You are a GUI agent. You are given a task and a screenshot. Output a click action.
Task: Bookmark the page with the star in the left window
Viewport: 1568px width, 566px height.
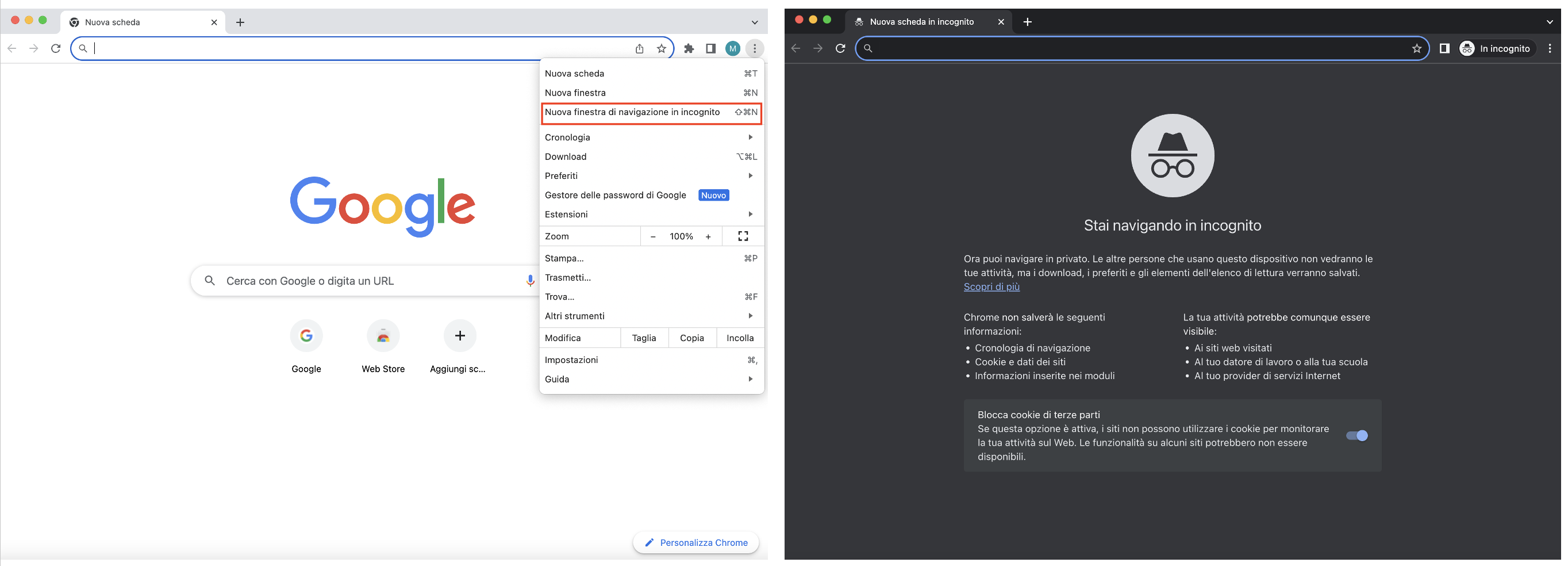tap(661, 49)
